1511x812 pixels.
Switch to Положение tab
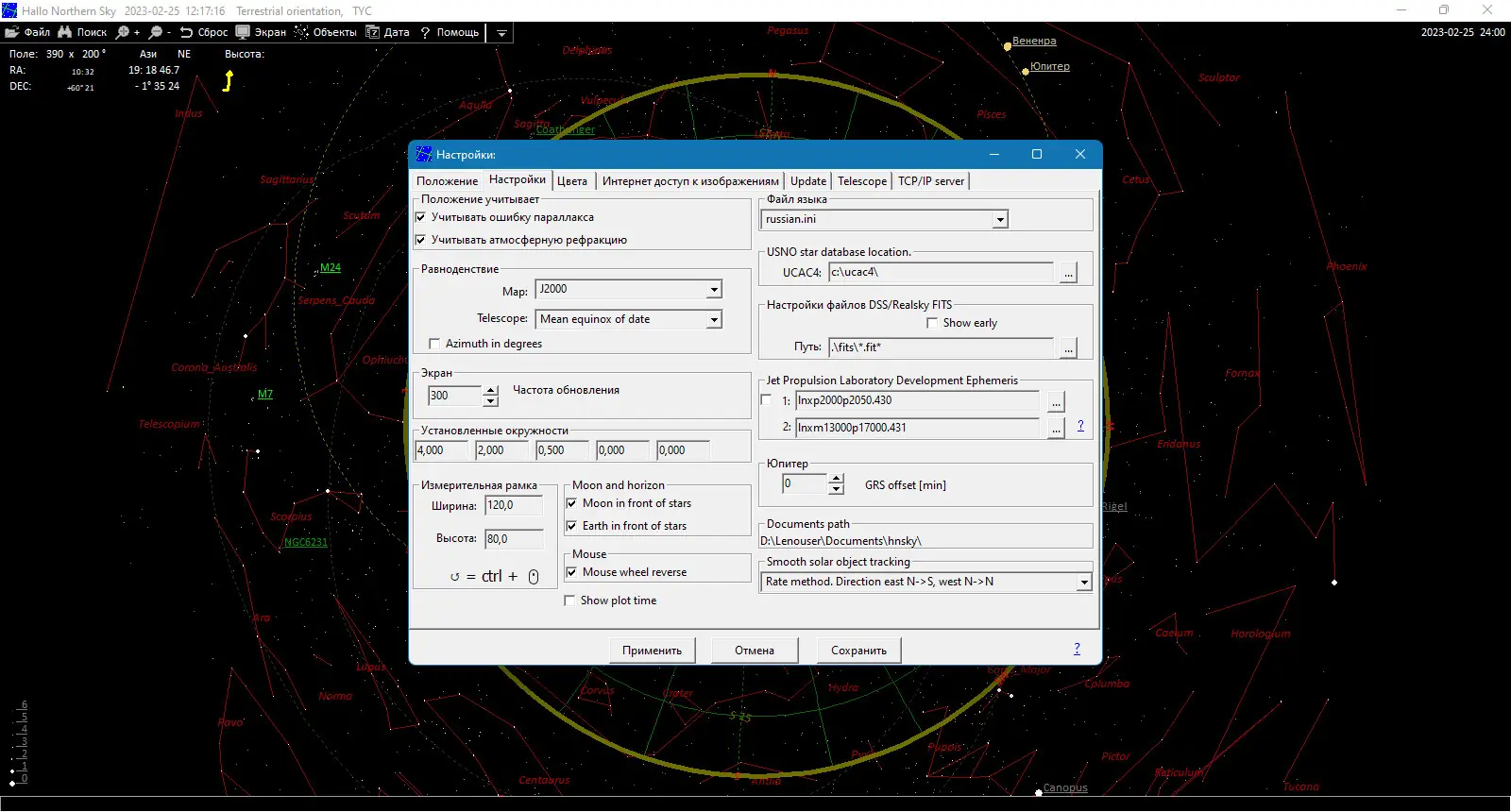(448, 181)
